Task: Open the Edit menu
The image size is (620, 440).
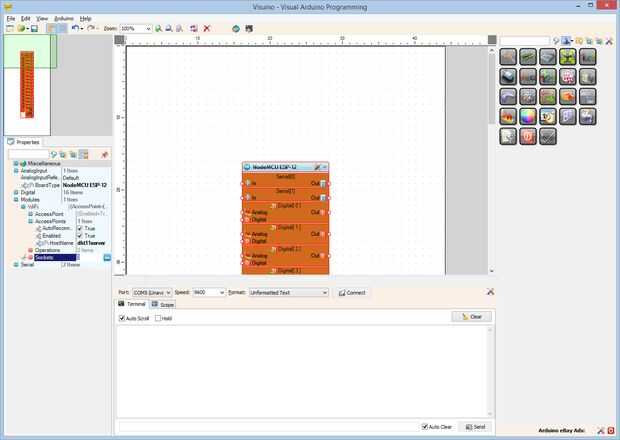Action: tap(26, 19)
